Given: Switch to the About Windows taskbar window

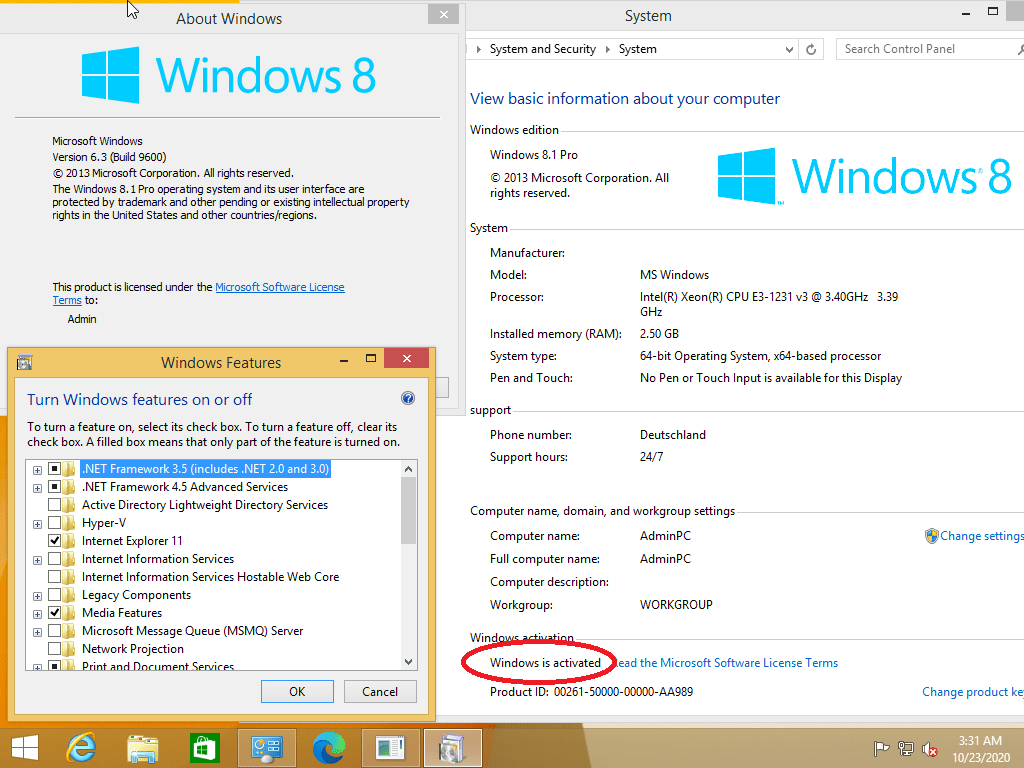Looking at the screenshot, I should point(391,748).
